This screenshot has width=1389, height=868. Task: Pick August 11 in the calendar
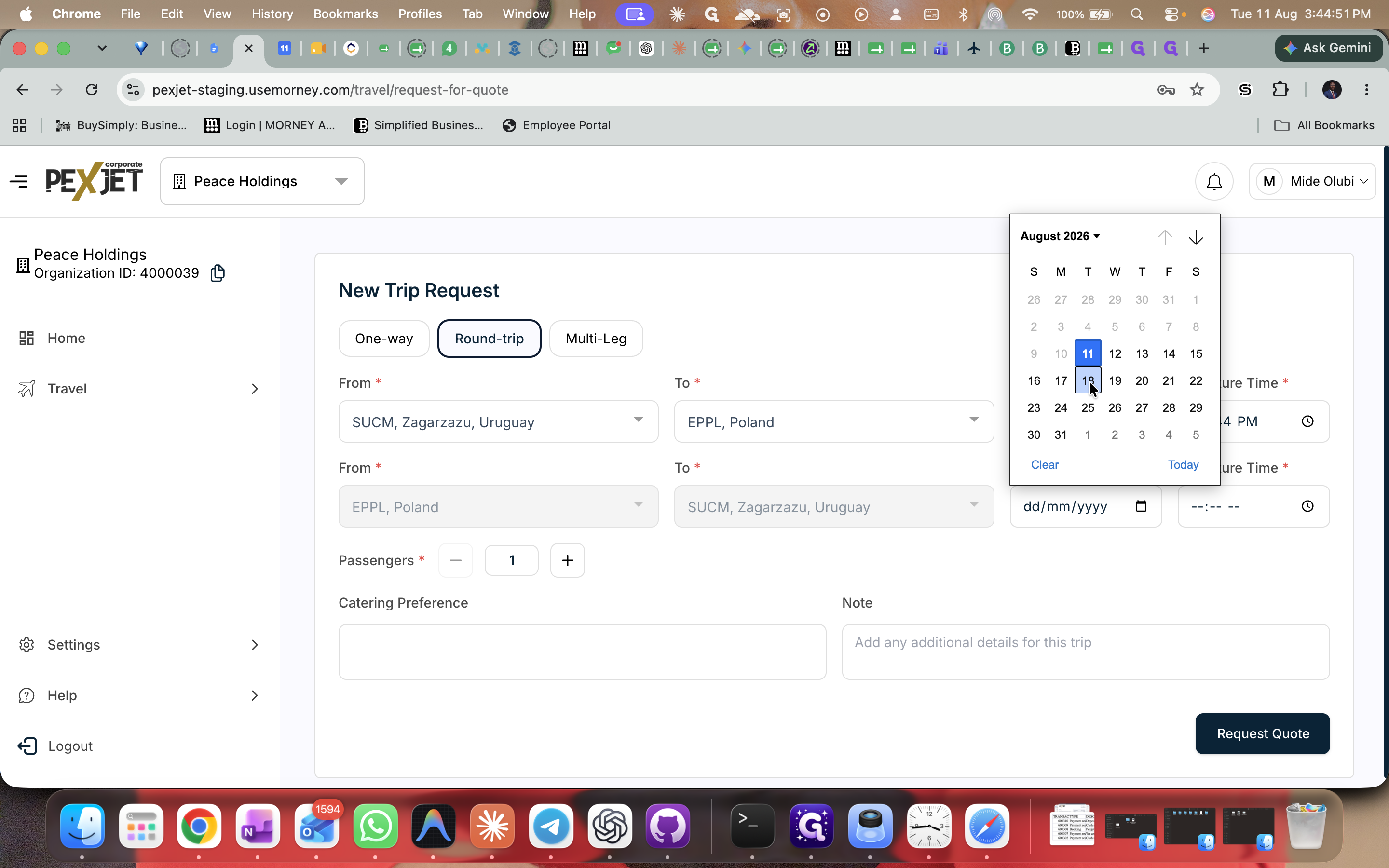coord(1088,353)
